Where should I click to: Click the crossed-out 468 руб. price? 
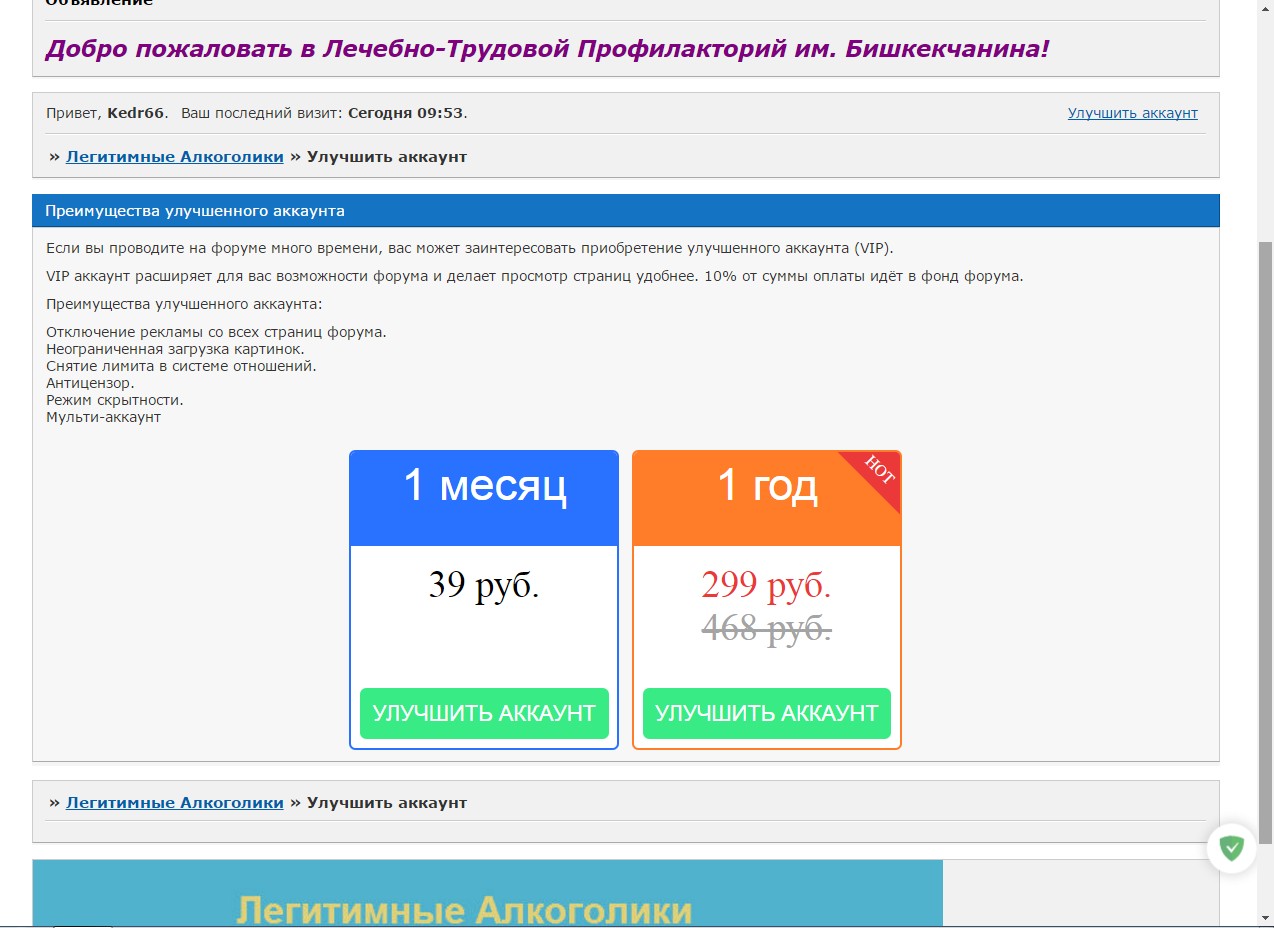767,628
